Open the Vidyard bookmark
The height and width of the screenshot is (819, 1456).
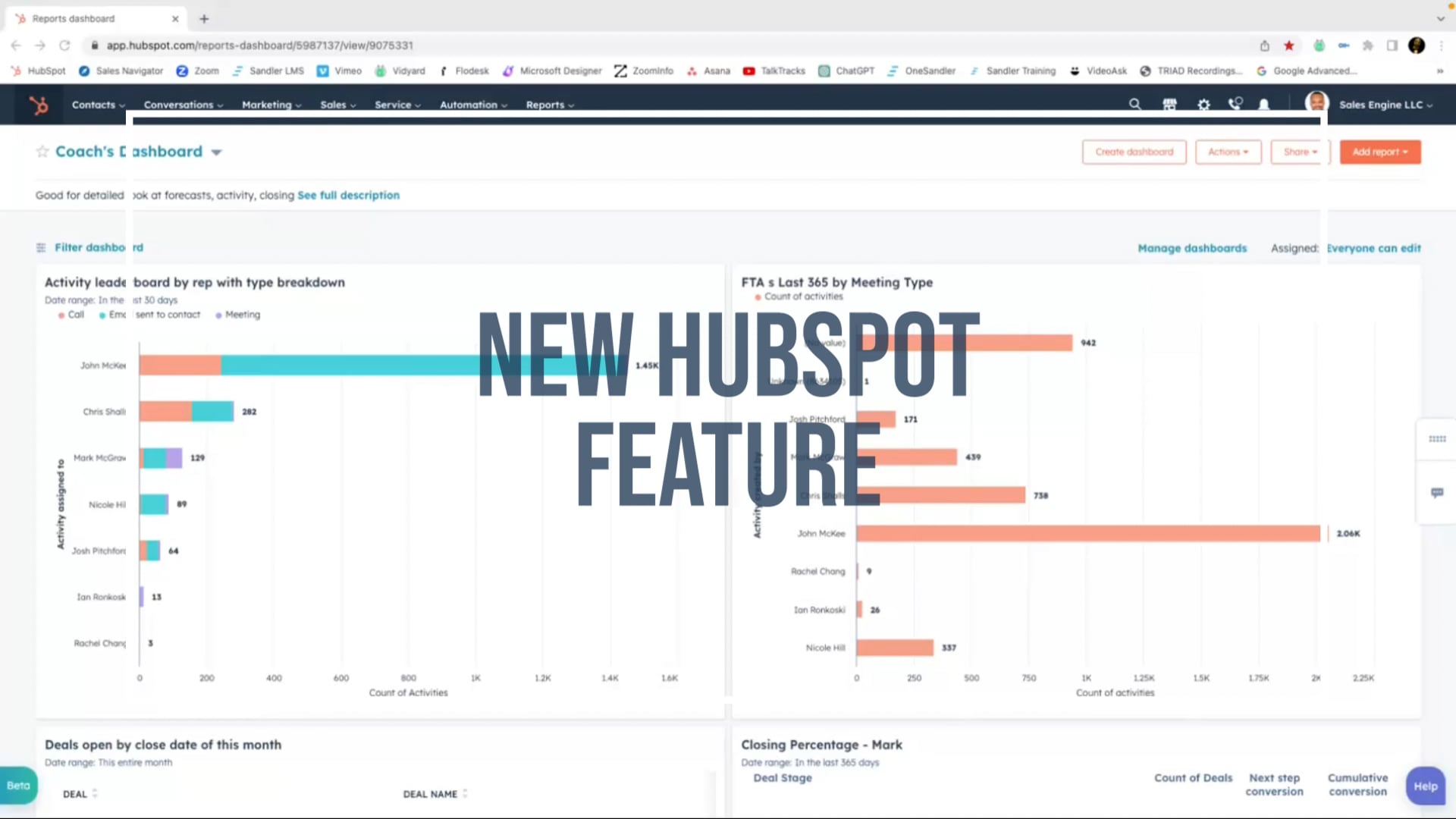tap(400, 71)
